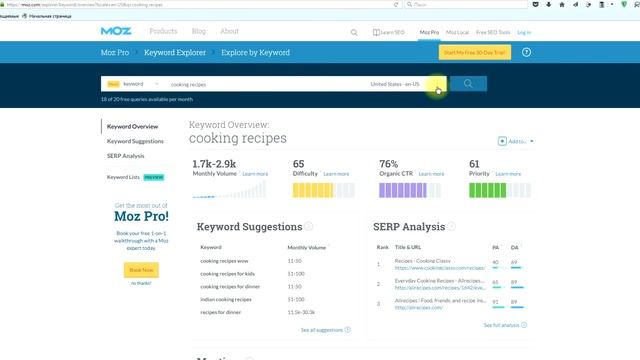Click arrow icon next to See full analysis
Screen dimensions: 640x360
[524, 325]
